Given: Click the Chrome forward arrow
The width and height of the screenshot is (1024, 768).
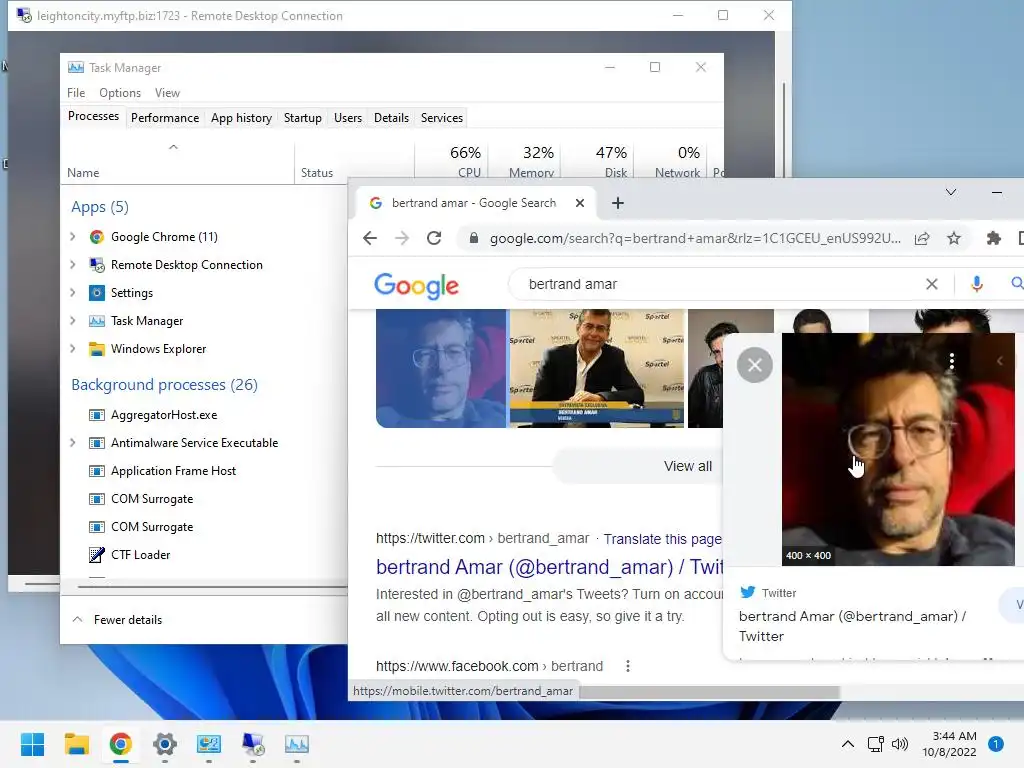Looking at the screenshot, I should click(x=402, y=238).
